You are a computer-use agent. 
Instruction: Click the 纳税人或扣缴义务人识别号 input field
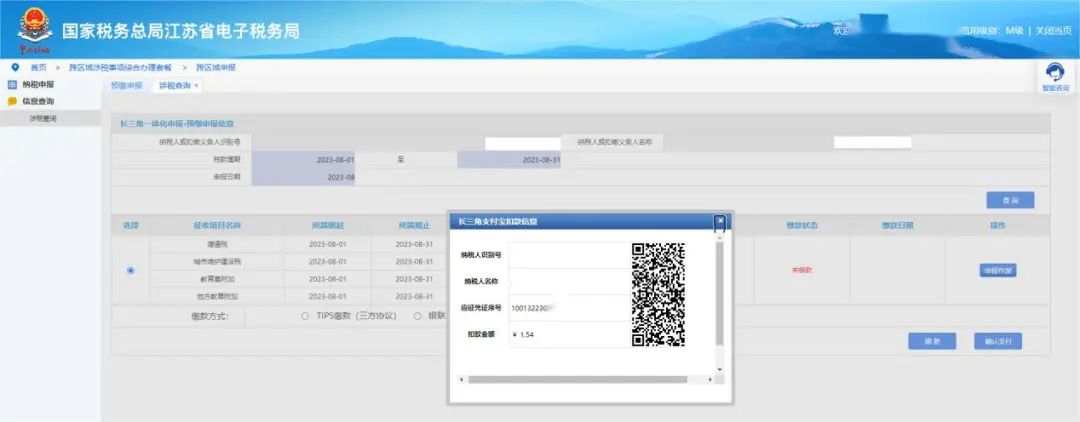point(521,143)
